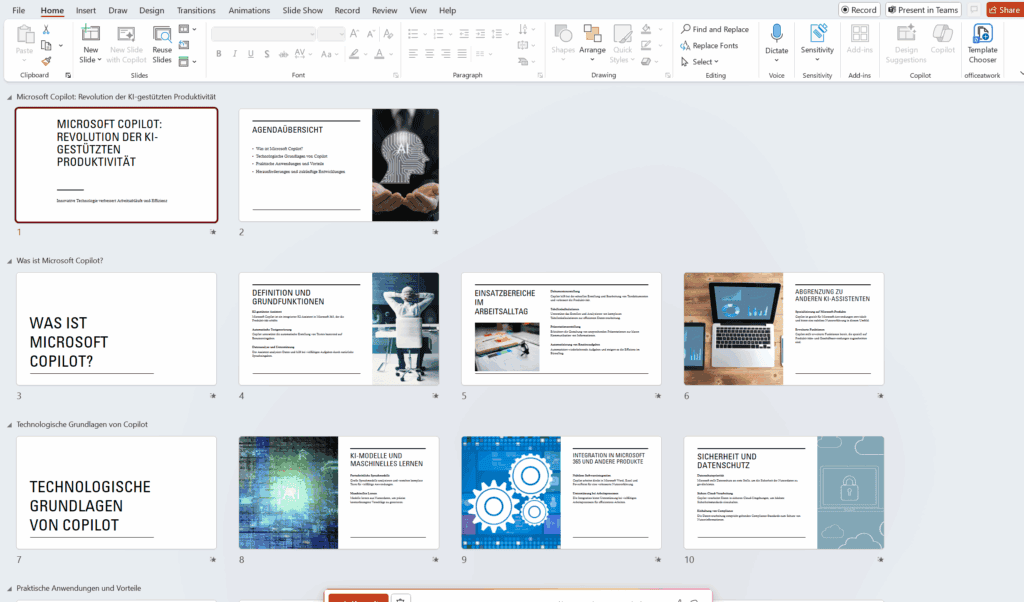Viewport: 1024px width, 602px height.
Task: Toggle justify alignment
Action: [462, 54]
